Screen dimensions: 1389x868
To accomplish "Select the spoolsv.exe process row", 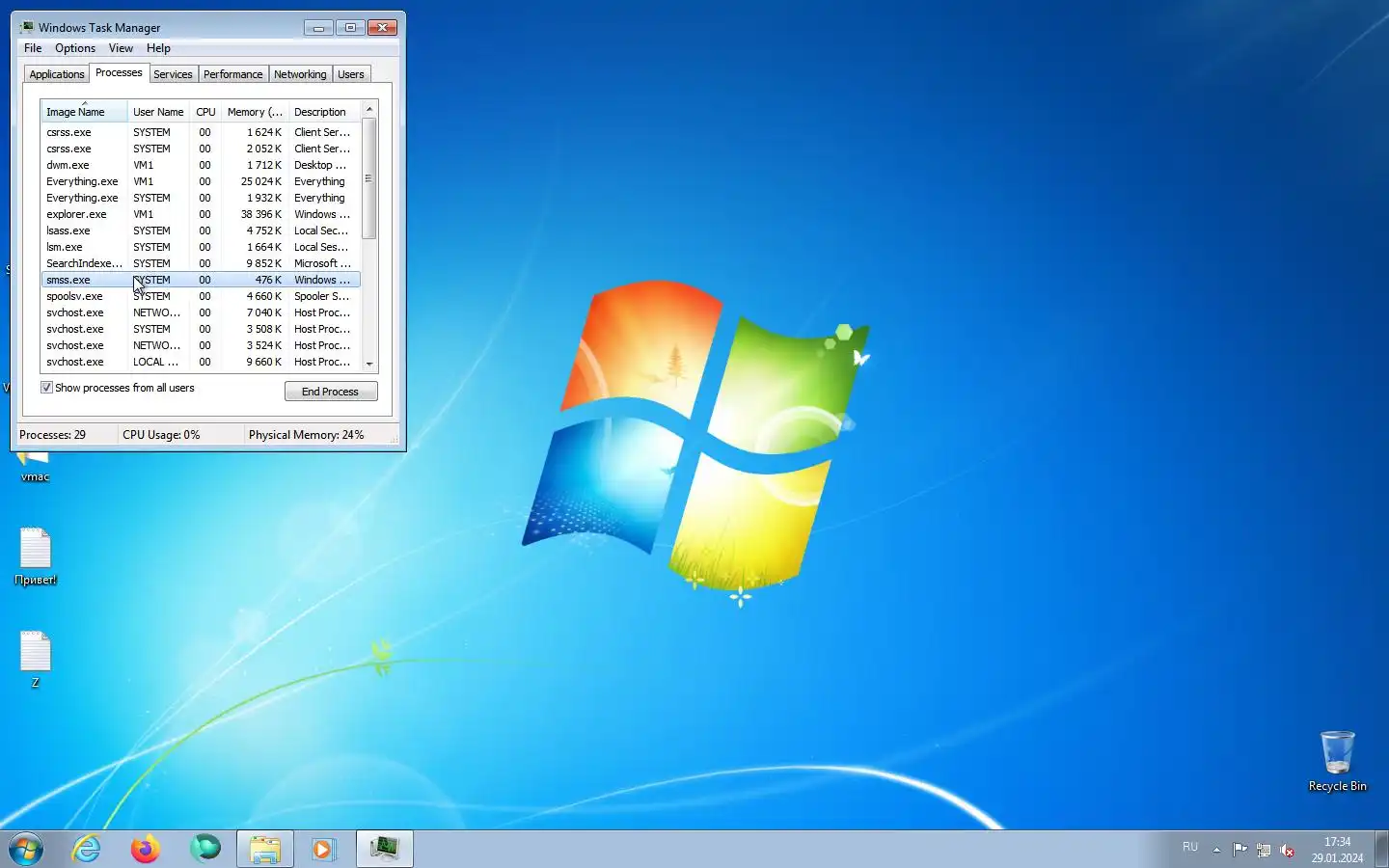I will [x=201, y=296].
